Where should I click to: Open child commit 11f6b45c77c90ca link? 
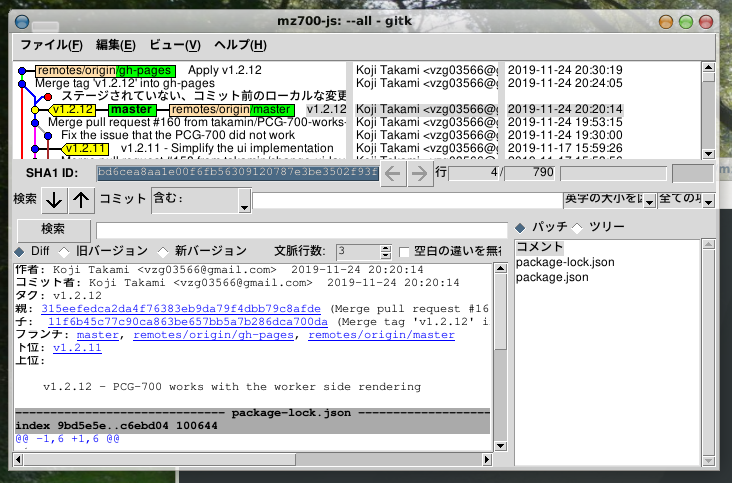tap(188, 322)
